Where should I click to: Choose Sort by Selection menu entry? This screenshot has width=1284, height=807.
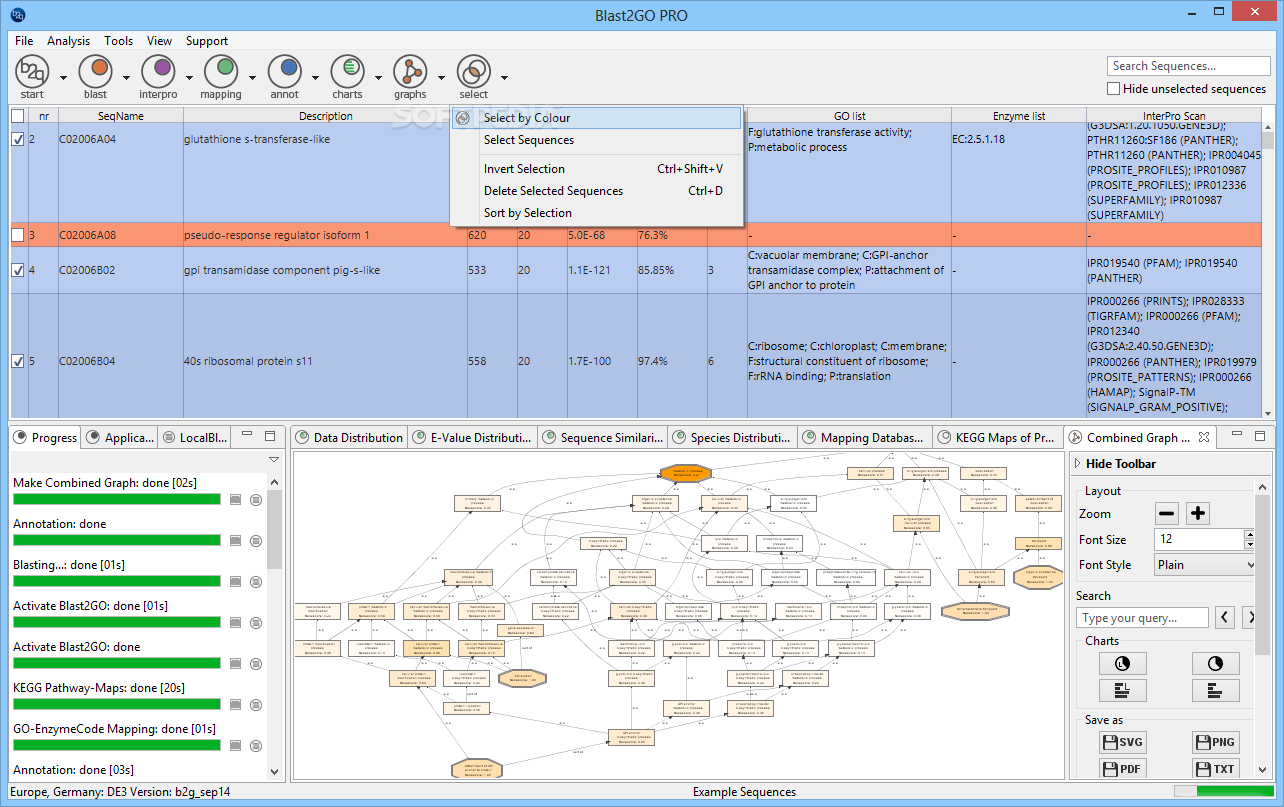597,213
